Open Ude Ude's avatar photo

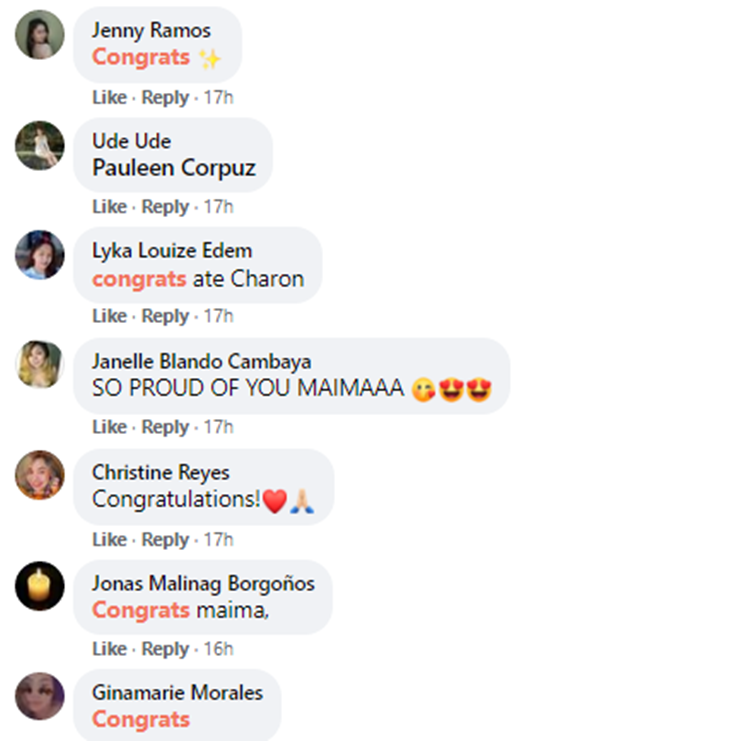tap(40, 145)
